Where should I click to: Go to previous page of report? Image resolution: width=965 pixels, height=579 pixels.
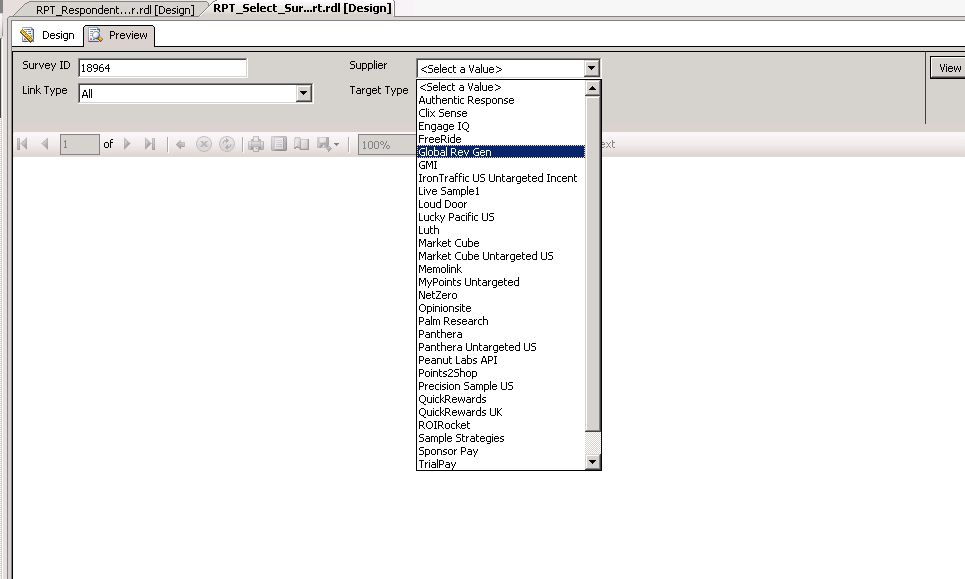point(44,144)
